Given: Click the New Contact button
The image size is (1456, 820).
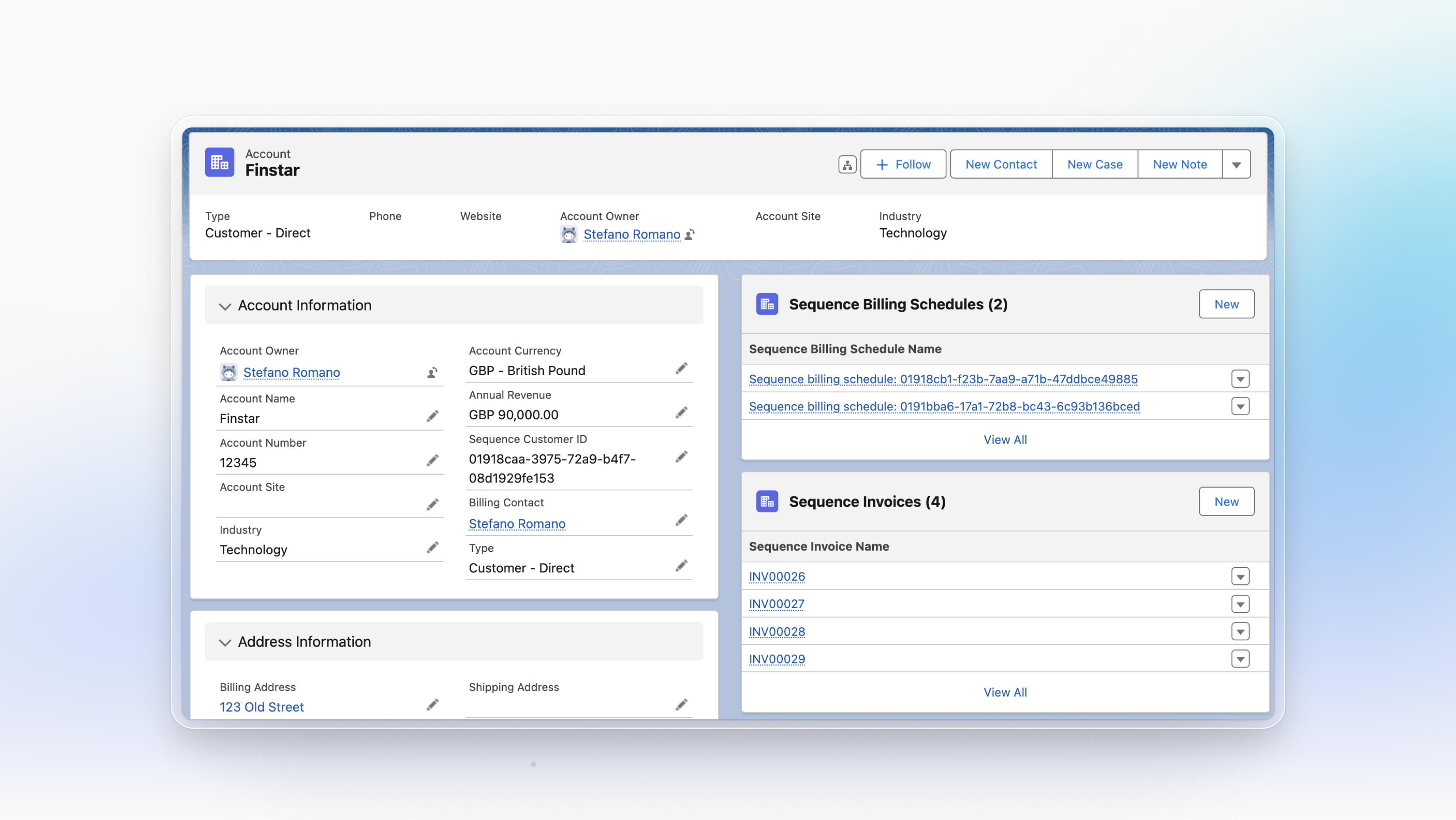Looking at the screenshot, I should tap(1001, 165).
